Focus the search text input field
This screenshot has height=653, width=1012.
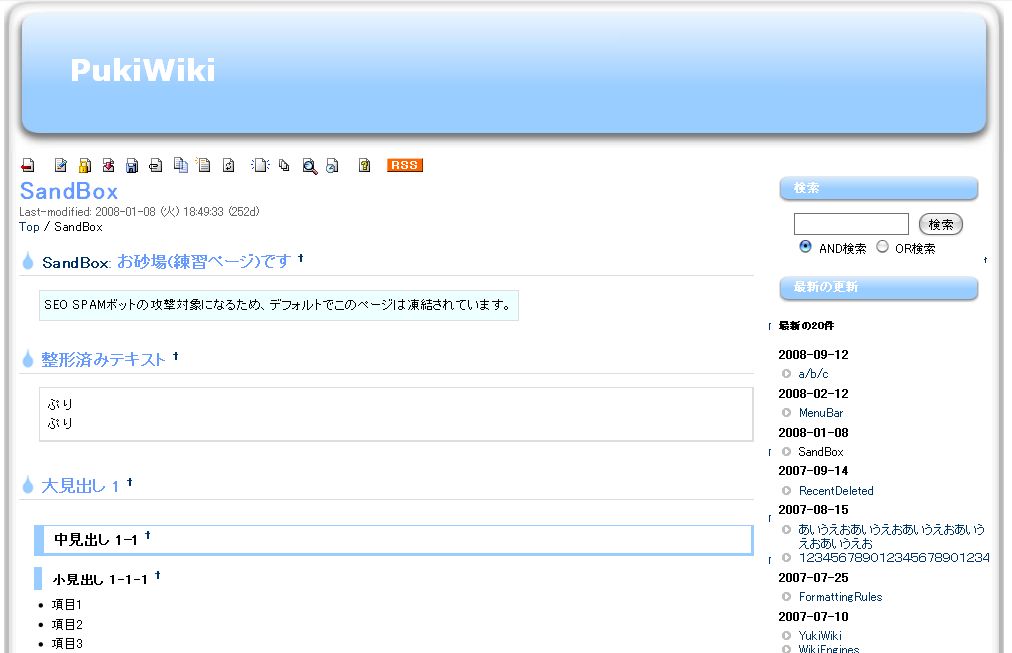[x=851, y=224]
